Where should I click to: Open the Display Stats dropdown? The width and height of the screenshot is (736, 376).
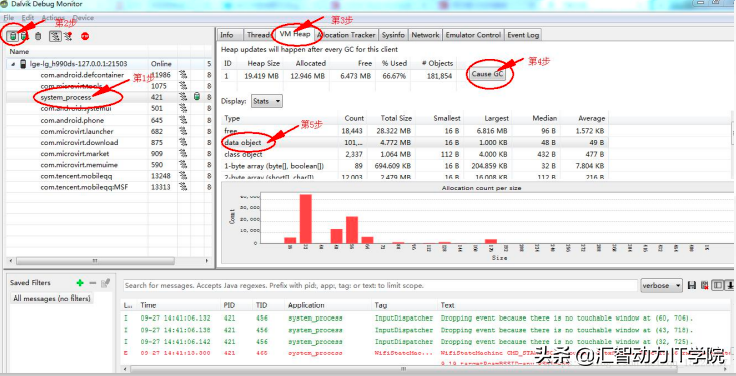(267, 101)
